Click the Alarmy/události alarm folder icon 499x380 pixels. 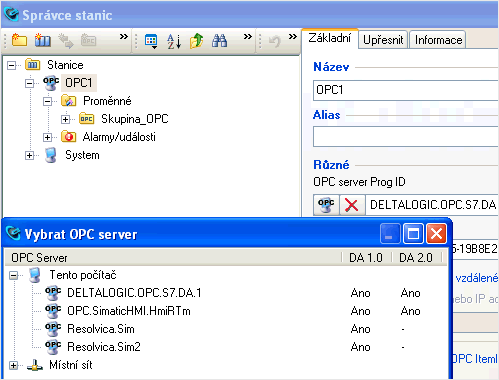(69, 137)
